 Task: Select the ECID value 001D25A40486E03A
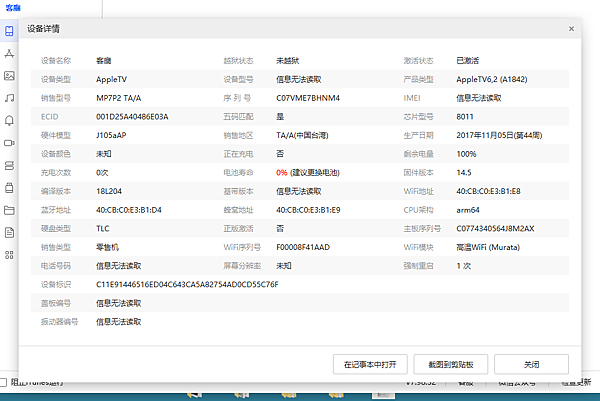(x=132, y=117)
